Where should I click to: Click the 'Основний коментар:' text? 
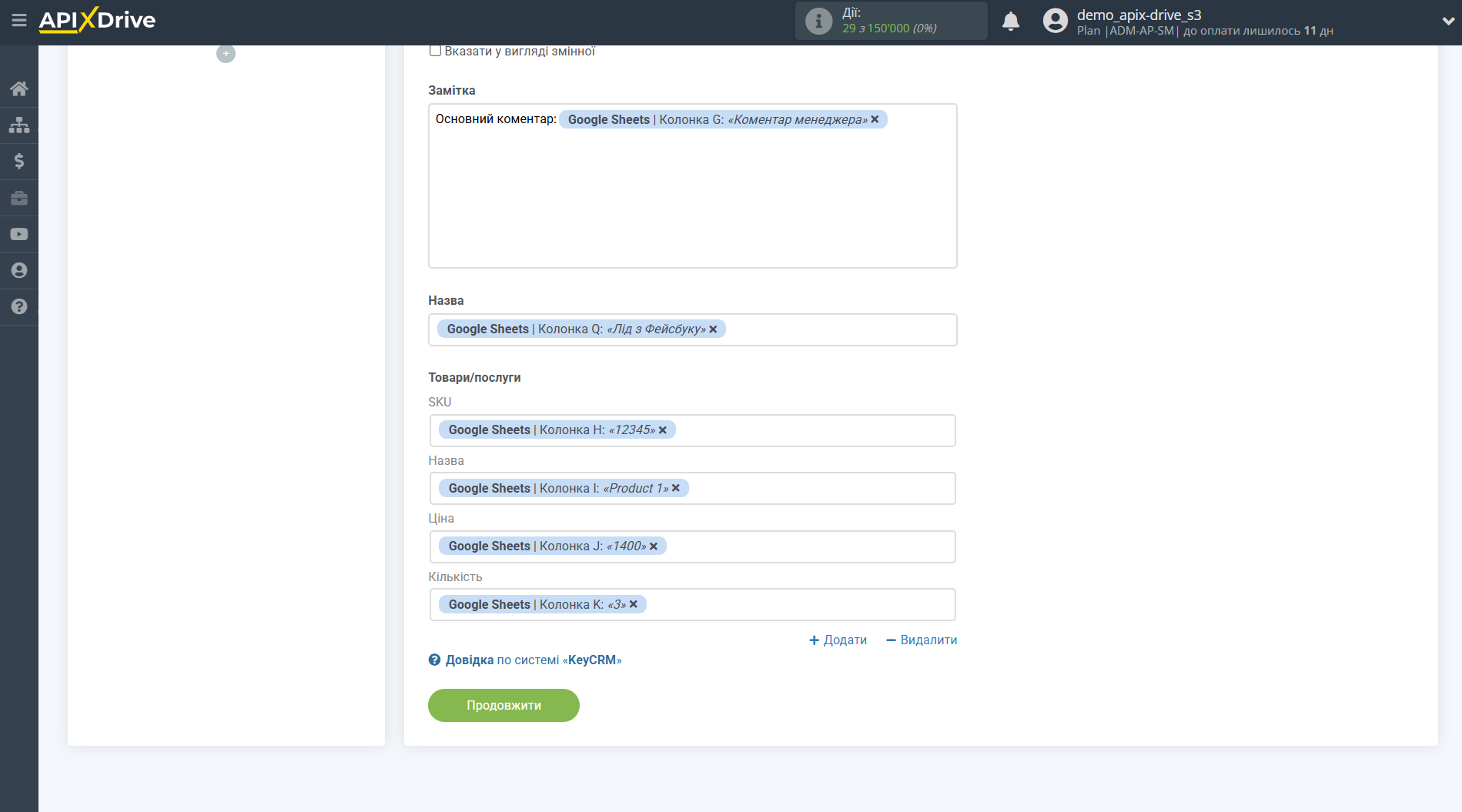(496, 119)
